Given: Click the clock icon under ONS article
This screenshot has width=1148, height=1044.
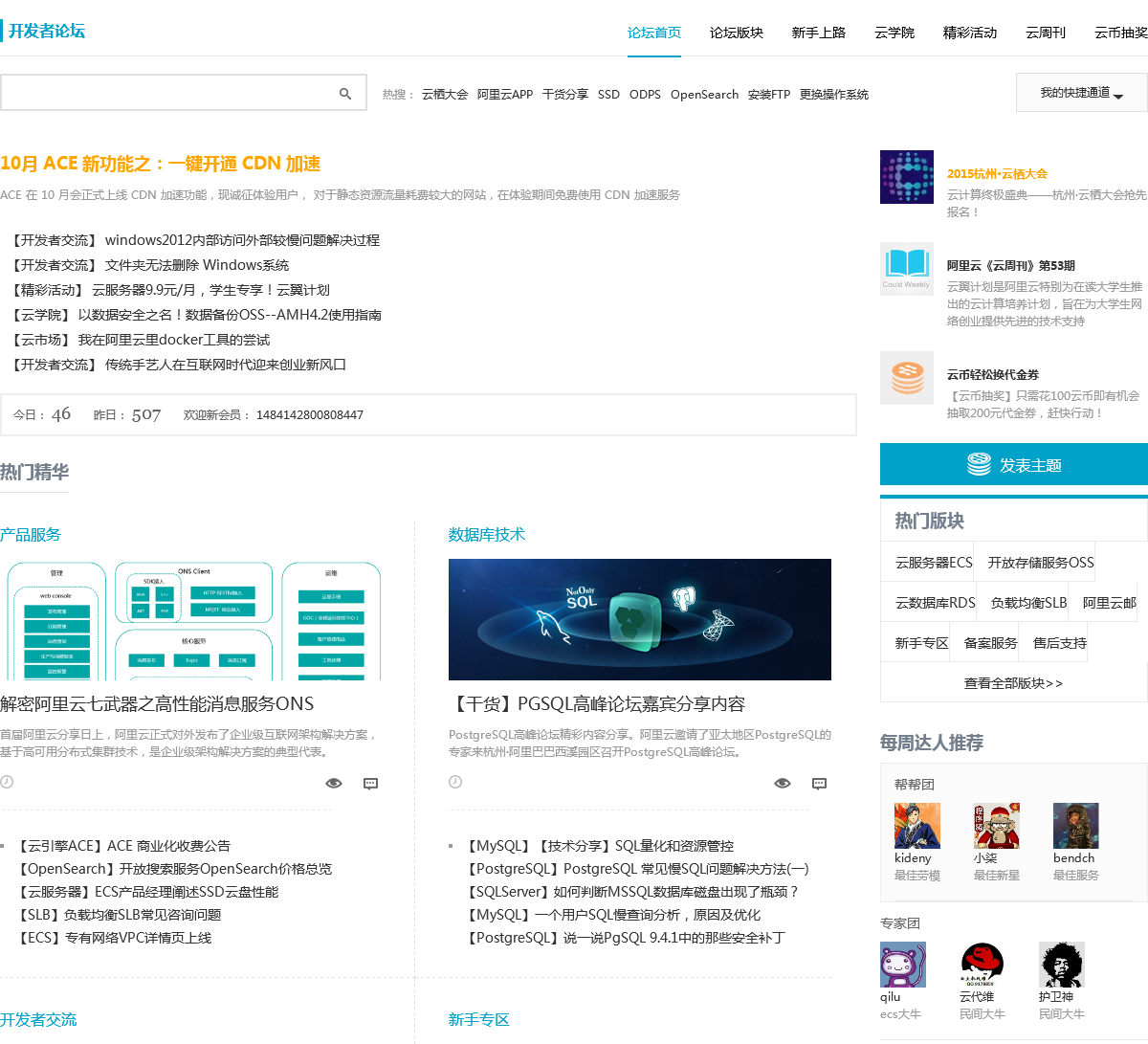Looking at the screenshot, I should pyautogui.click(x=7, y=782).
